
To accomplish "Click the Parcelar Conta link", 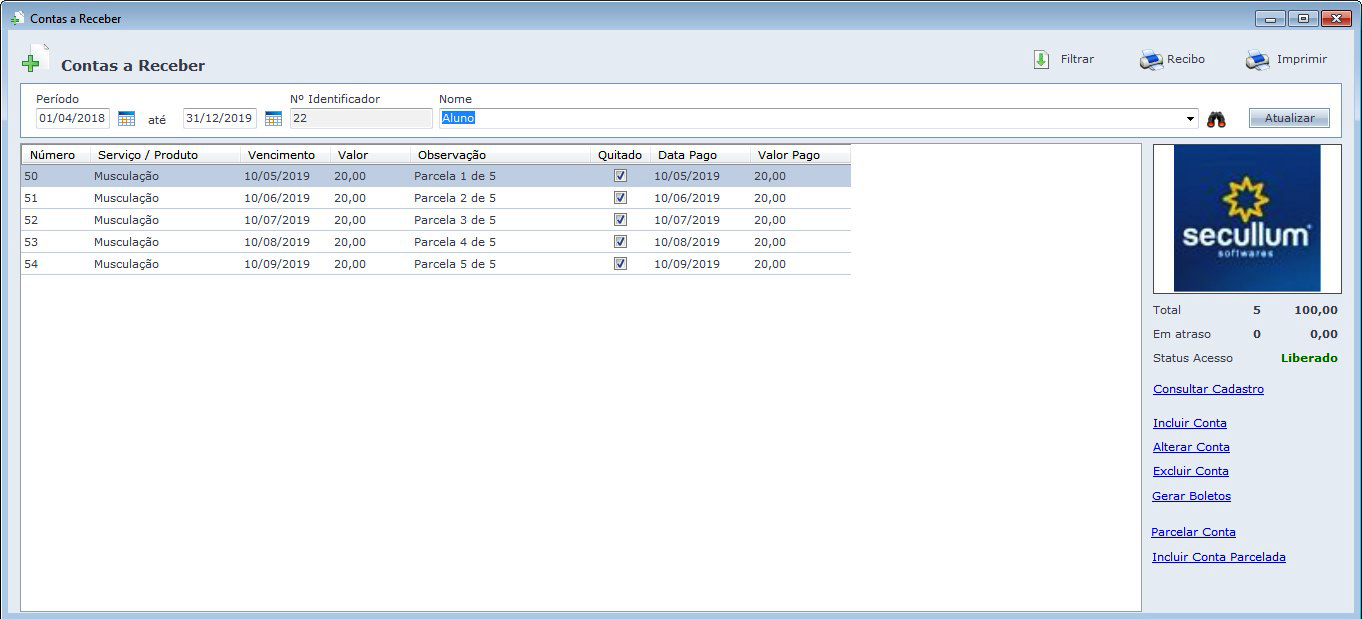I will tap(1193, 532).
